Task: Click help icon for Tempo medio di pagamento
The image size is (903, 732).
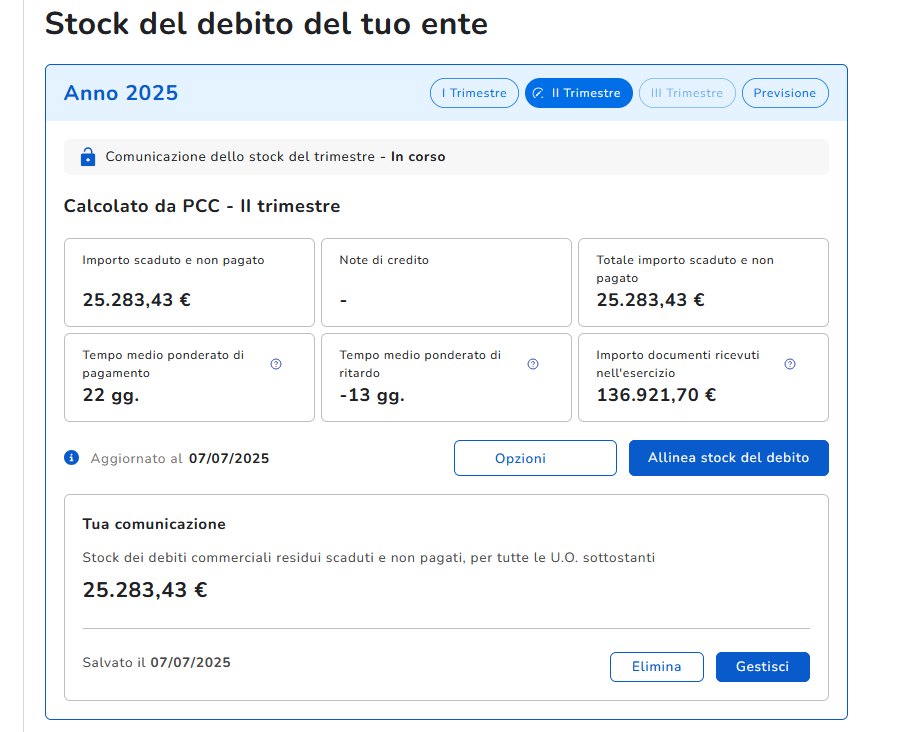Action: click(276, 364)
